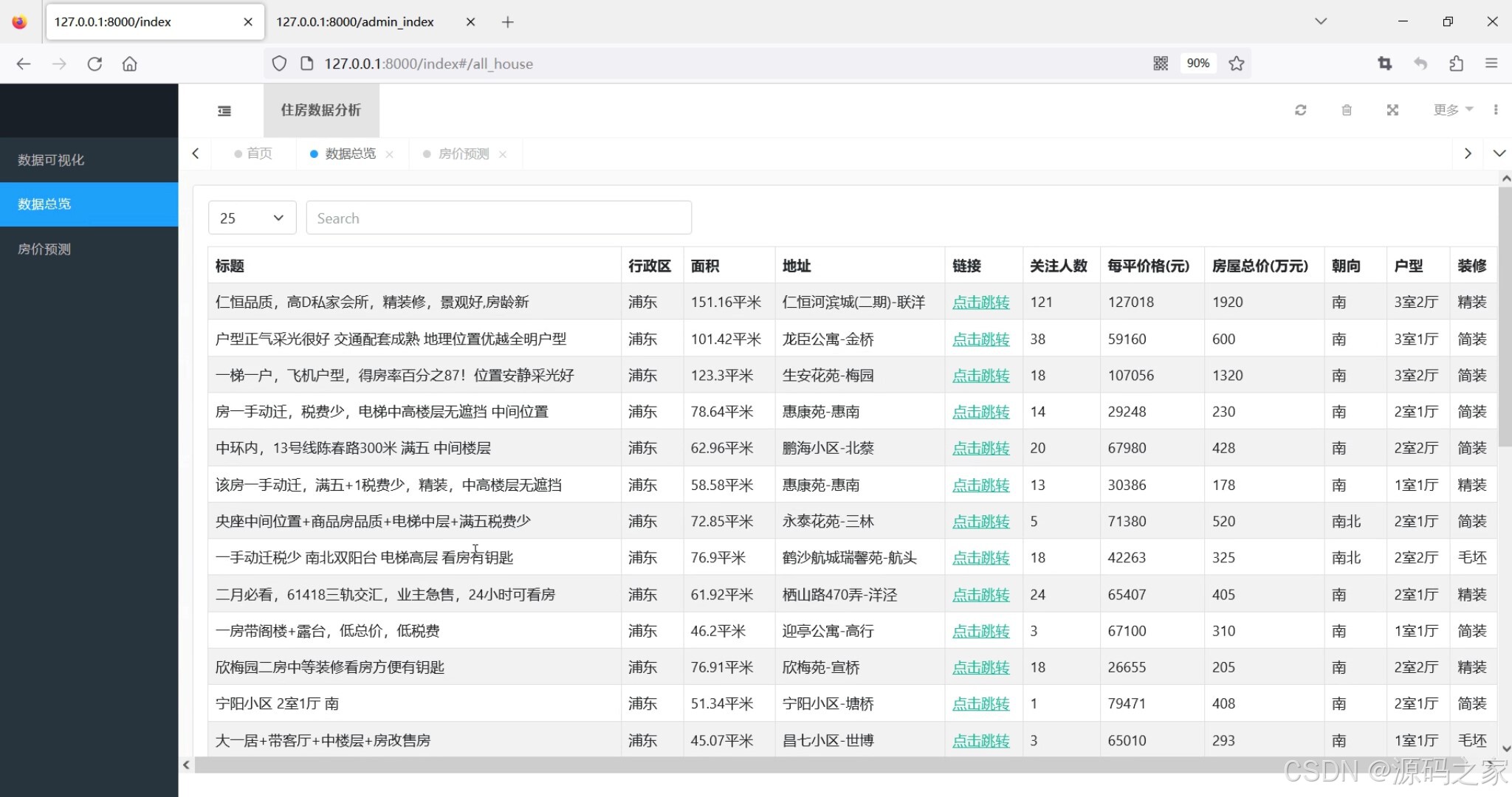Click the refresh icon in the app header

click(1301, 110)
